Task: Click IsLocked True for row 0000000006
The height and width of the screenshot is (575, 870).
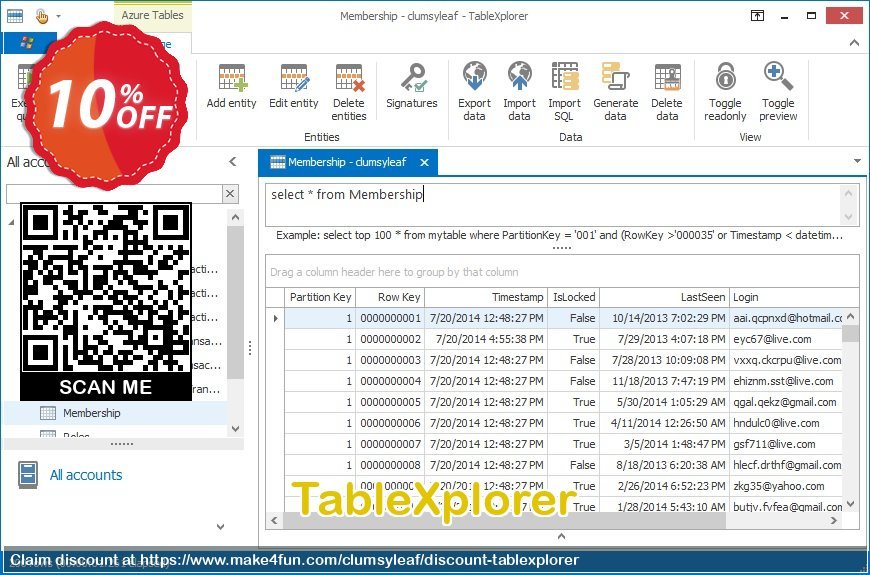Action: (574, 423)
